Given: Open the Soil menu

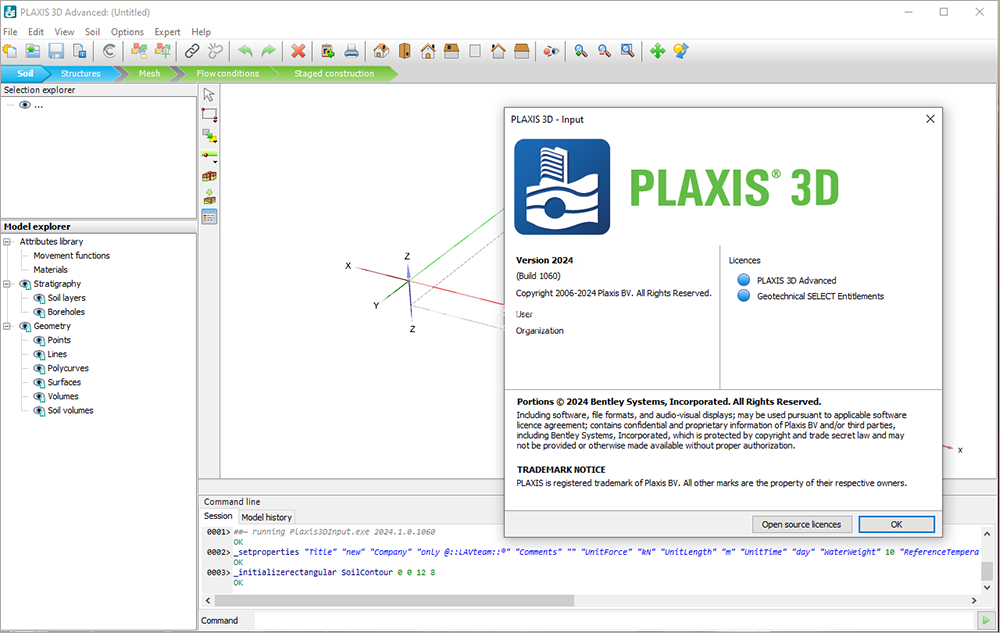Looking at the screenshot, I should click(92, 31).
